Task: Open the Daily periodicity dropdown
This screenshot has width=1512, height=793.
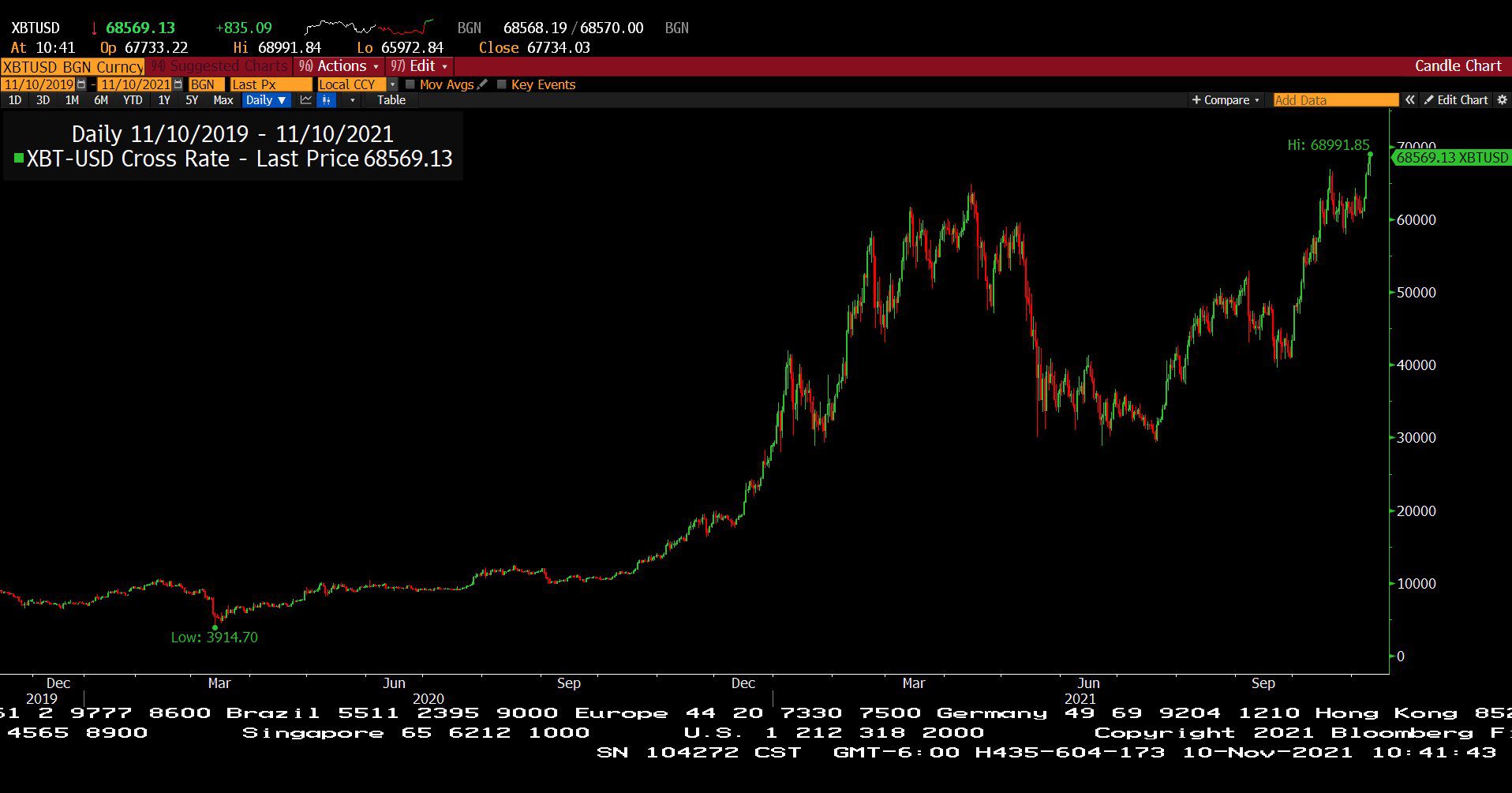Action: tap(266, 100)
